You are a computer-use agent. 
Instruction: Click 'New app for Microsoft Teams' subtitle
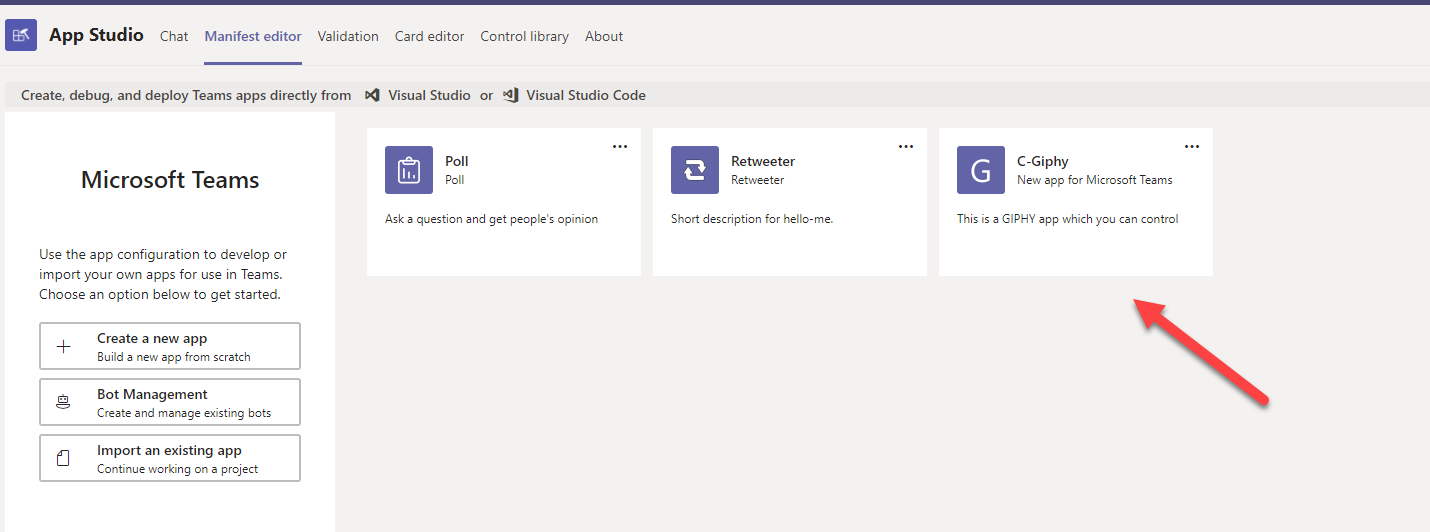coord(1095,180)
